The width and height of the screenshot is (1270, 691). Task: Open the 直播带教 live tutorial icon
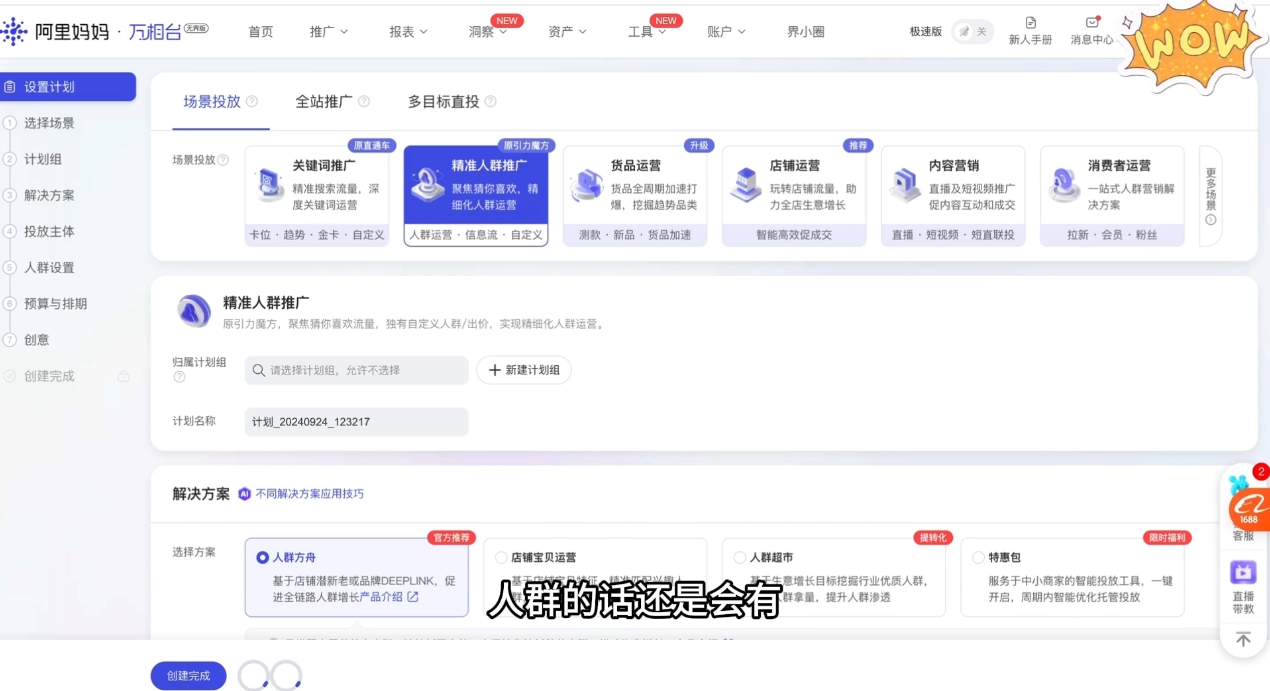(1243, 571)
